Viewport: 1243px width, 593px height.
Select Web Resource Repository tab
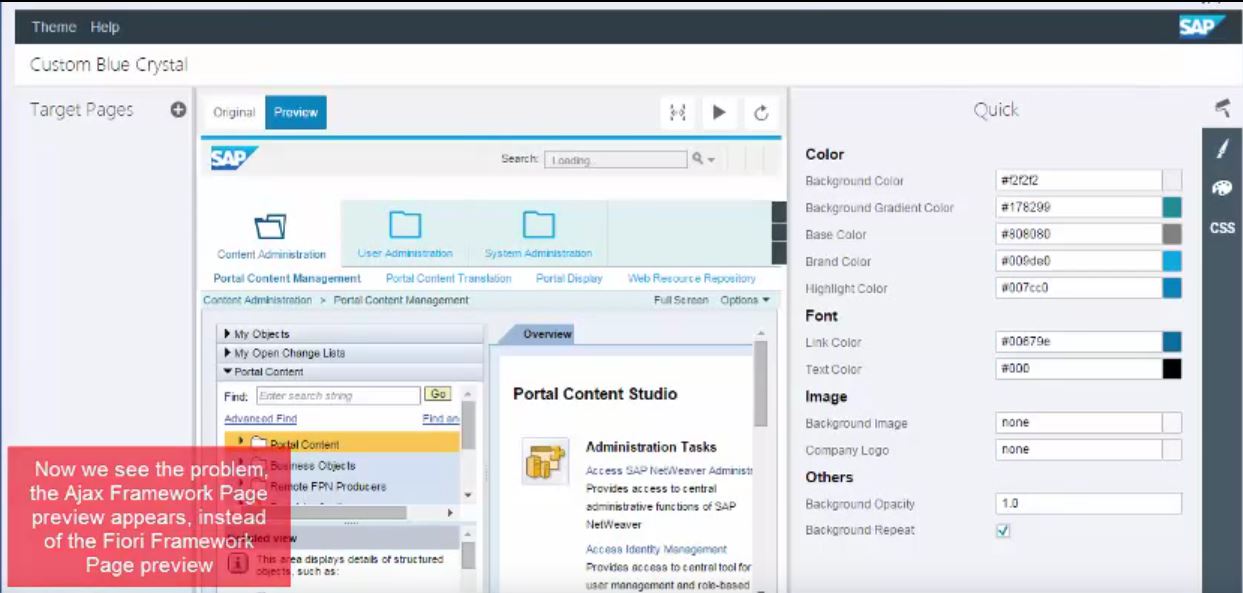(x=692, y=279)
